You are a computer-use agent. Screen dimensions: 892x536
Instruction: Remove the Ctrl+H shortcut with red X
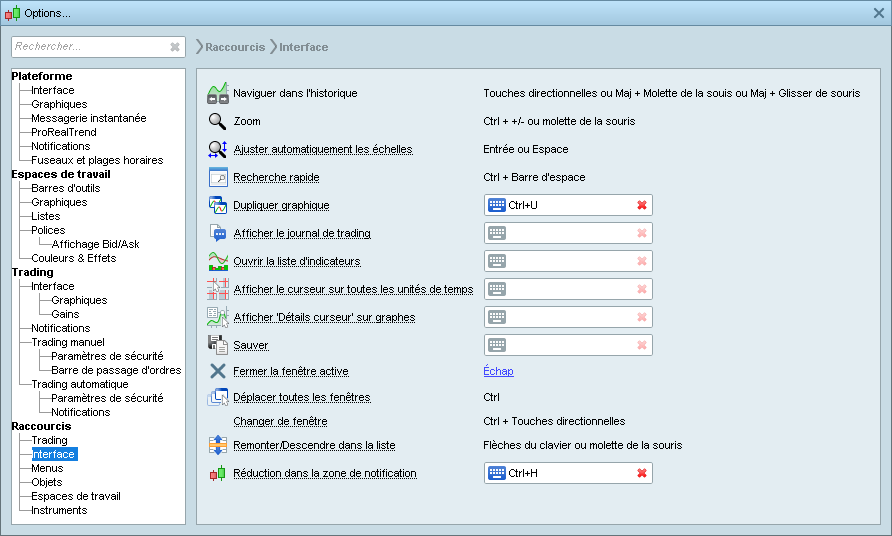(641, 473)
